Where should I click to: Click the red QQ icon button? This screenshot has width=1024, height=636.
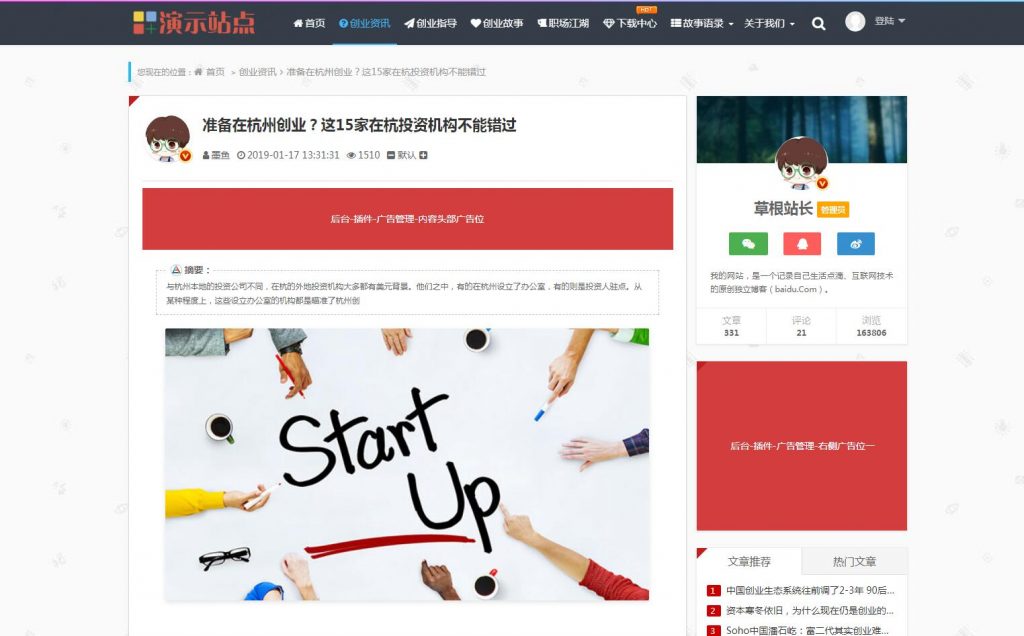tap(802, 244)
